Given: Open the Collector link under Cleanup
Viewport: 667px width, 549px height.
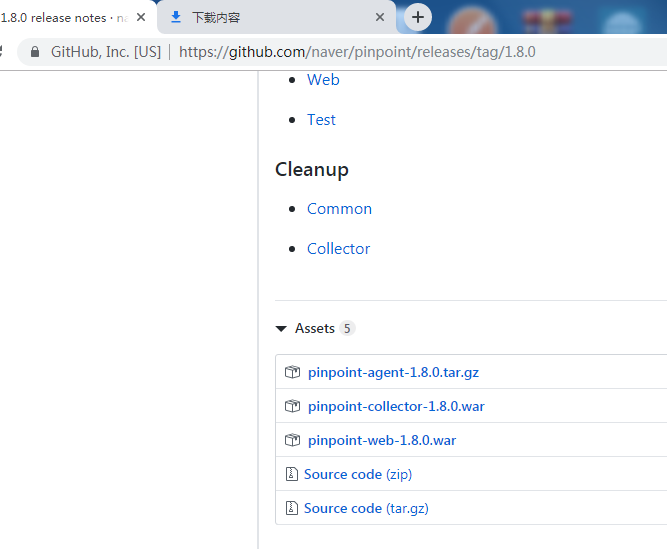Looking at the screenshot, I should tap(339, 249).
